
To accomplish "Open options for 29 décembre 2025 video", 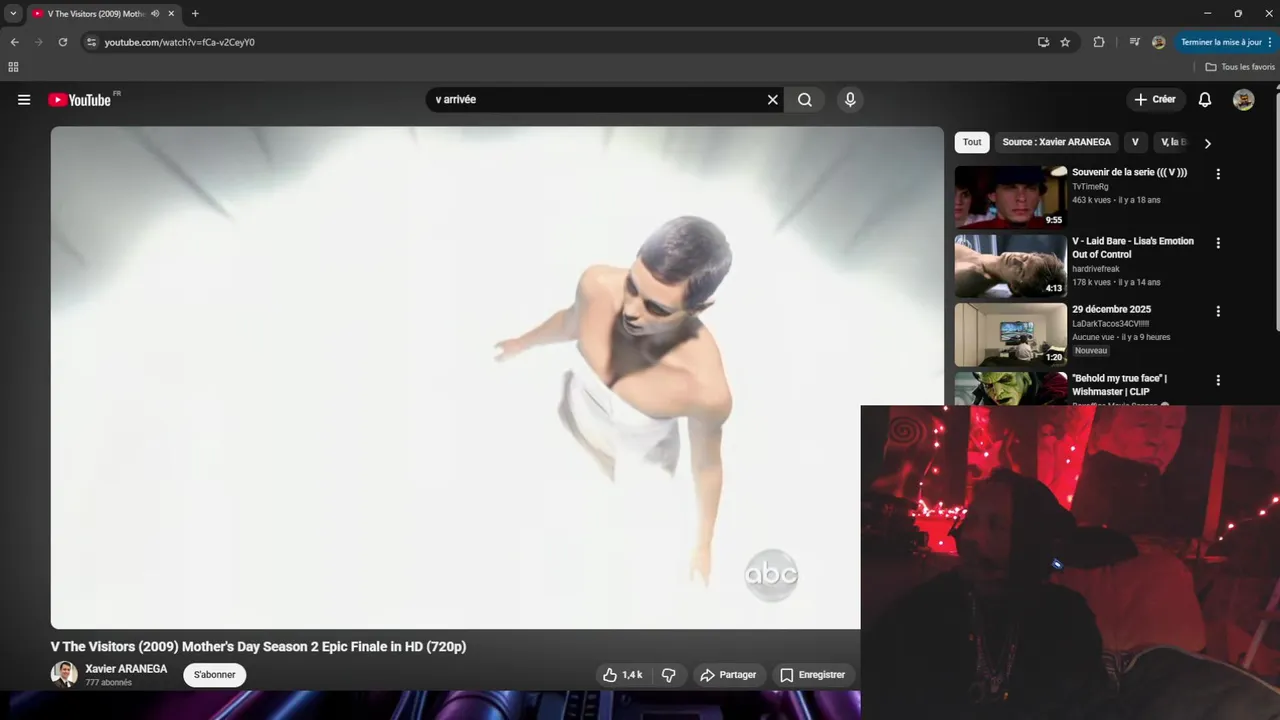I will tap(1218, 311).
